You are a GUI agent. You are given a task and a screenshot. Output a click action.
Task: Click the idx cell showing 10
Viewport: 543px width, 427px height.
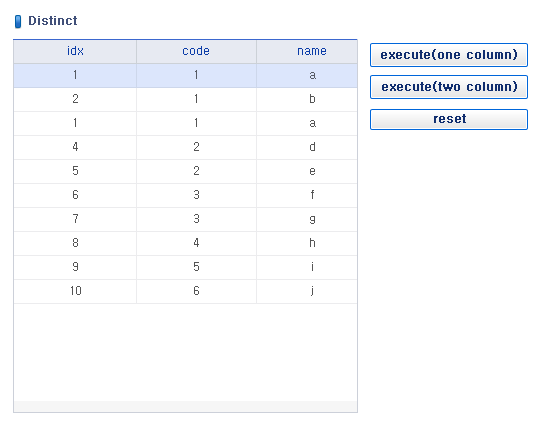(75, 291)
